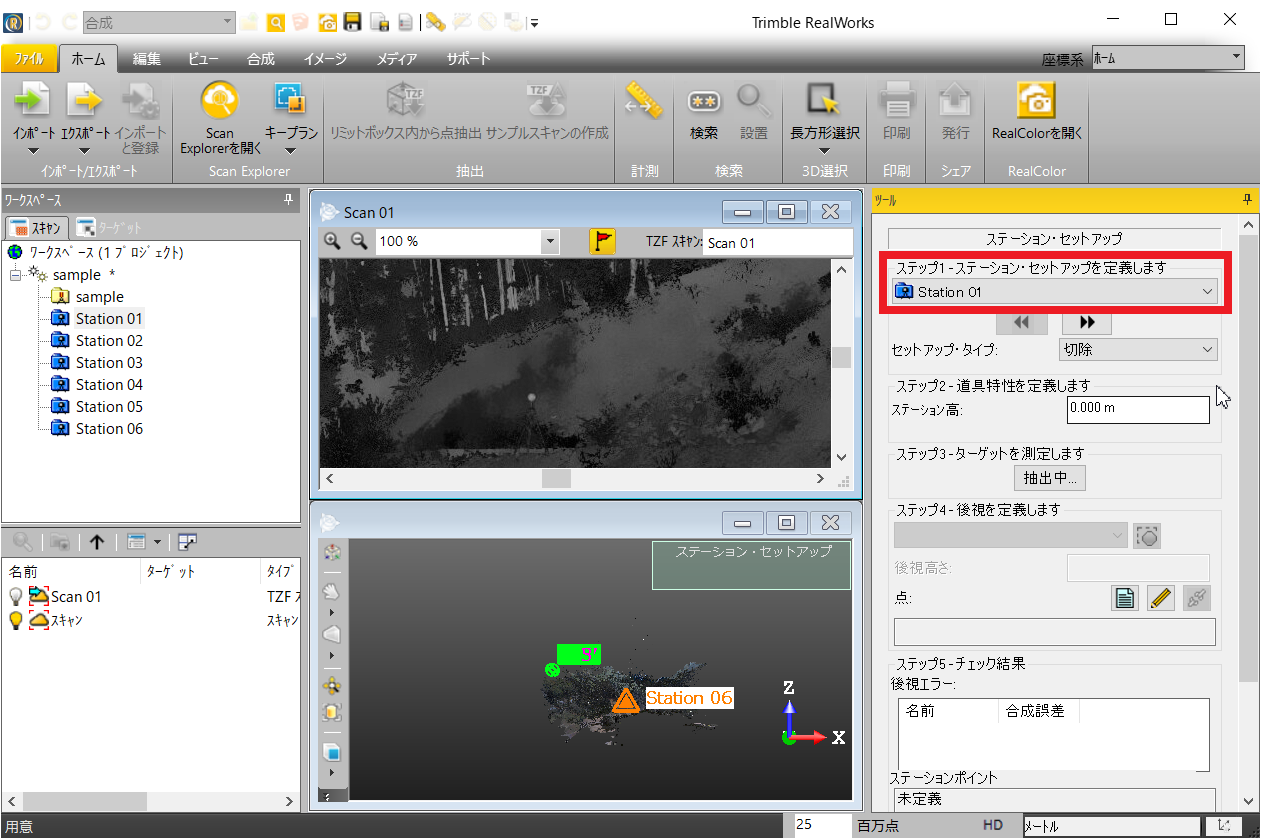
Task: Click the tool panel vertical scrollbar
Action: click(1248, 457)
